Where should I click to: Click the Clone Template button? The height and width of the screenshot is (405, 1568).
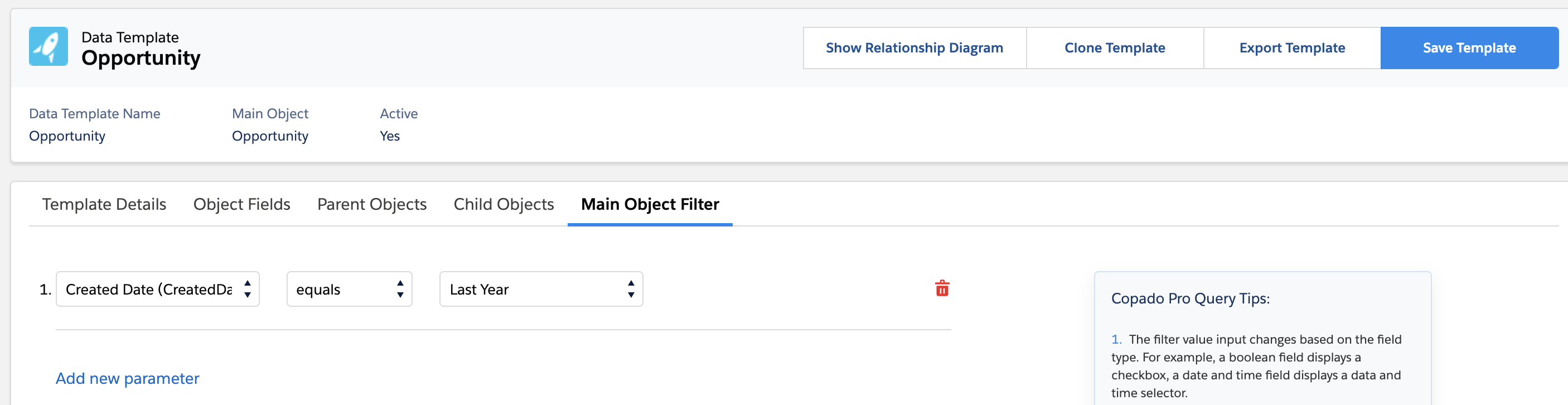1115,48
